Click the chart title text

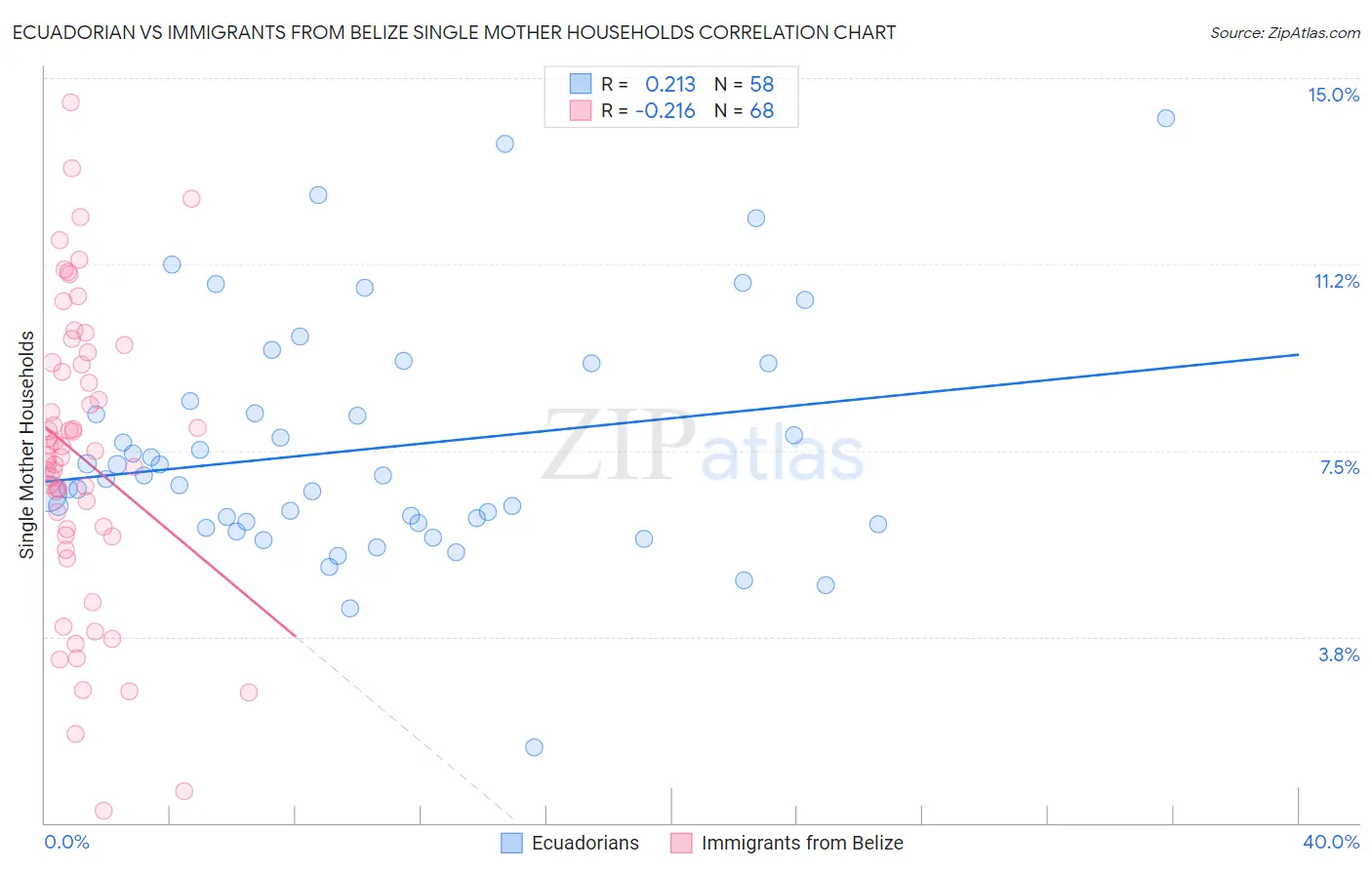(454, 32)
